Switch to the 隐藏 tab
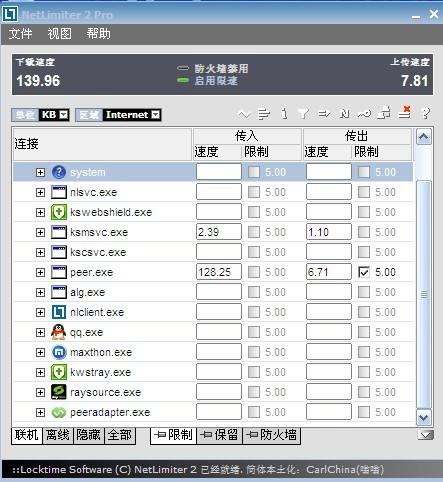 click(88, 436)
